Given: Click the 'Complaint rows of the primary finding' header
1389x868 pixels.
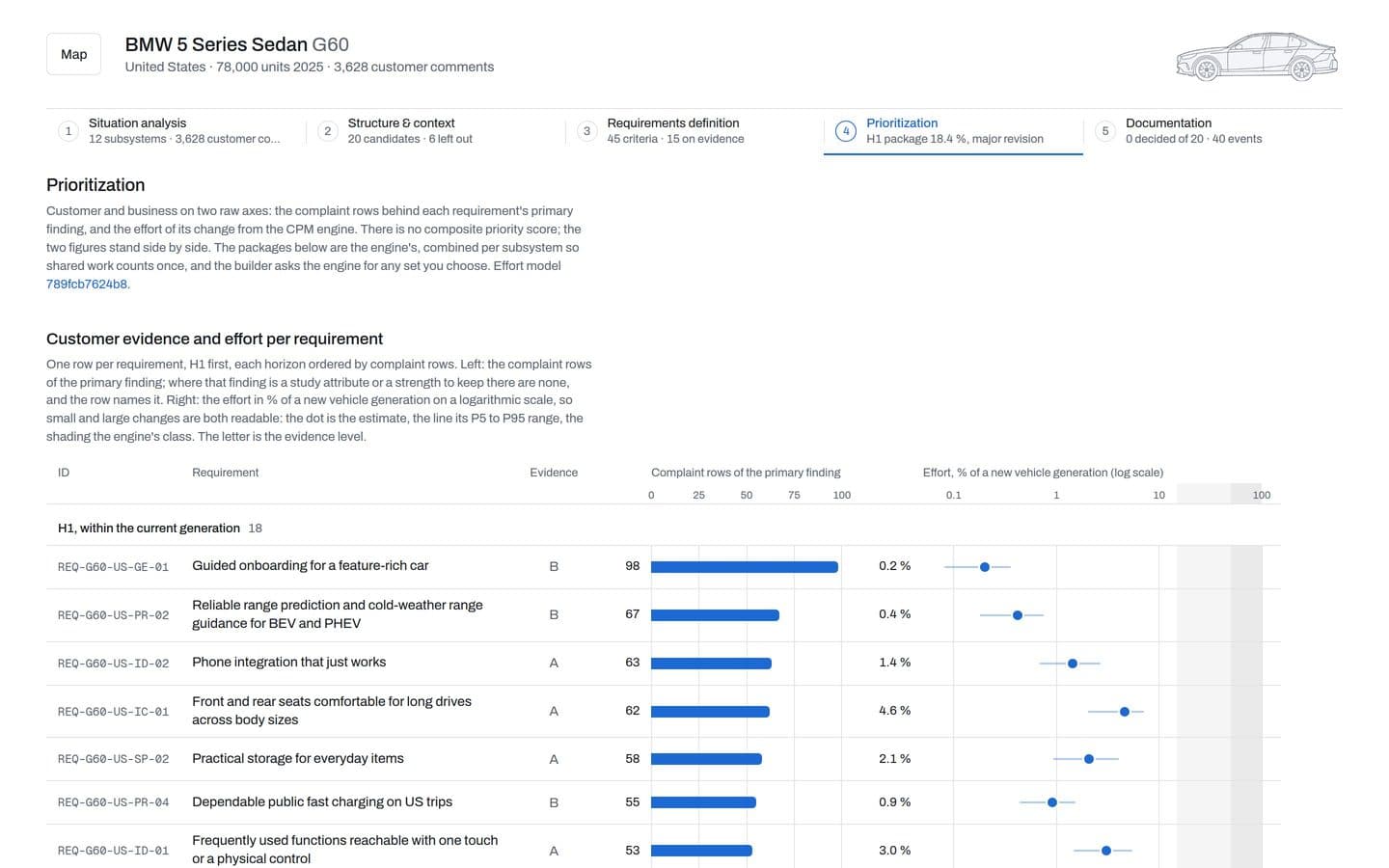Looking at the screenshot, I should coord(746,473).
